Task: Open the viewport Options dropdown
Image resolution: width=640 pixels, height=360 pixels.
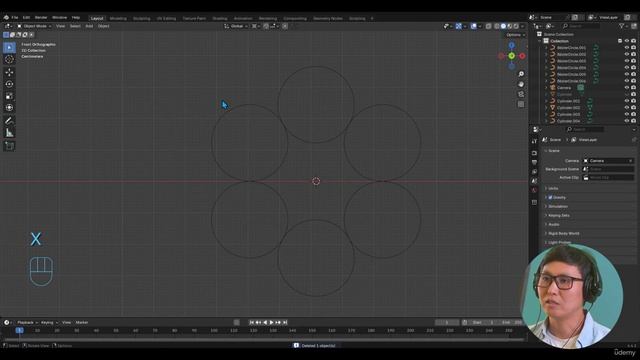Action: (516, 35)
